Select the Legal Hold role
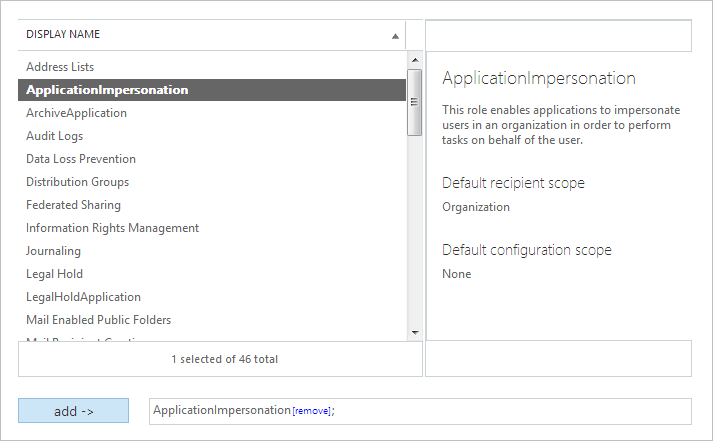The image size is (713, 441). click(54, 274)
